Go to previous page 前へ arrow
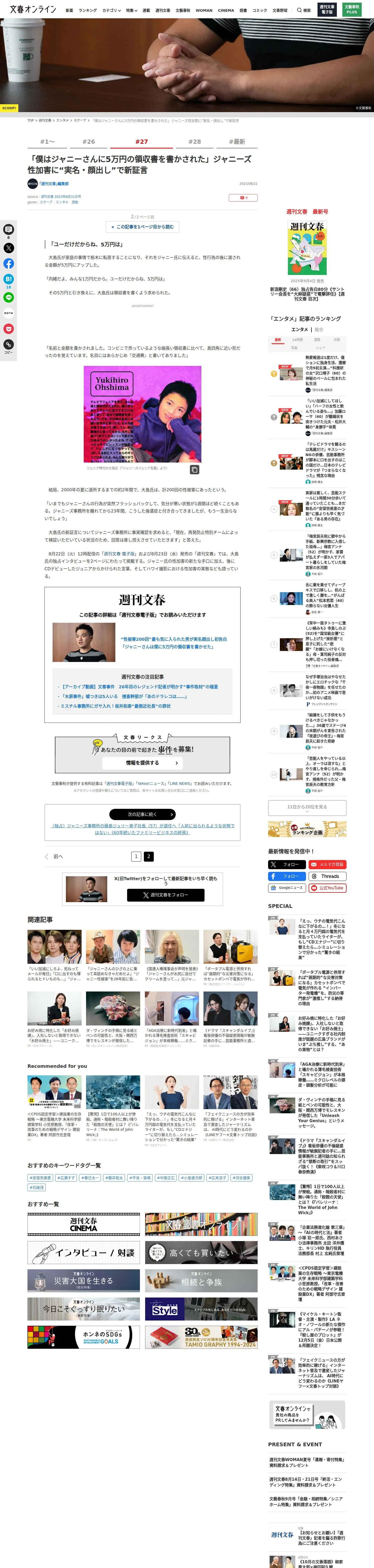 54,856
